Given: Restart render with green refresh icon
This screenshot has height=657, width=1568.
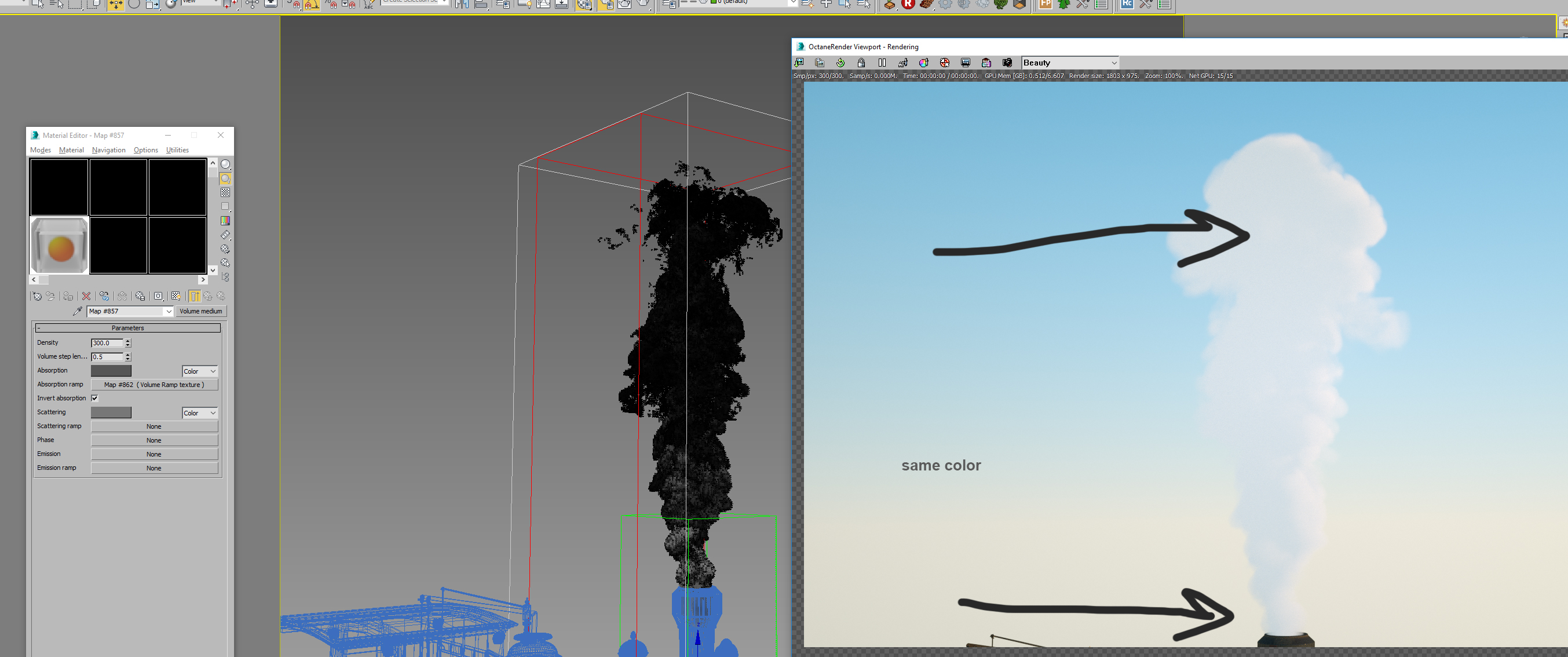Looking at the screenshot, I should click(x=840, y=63).
